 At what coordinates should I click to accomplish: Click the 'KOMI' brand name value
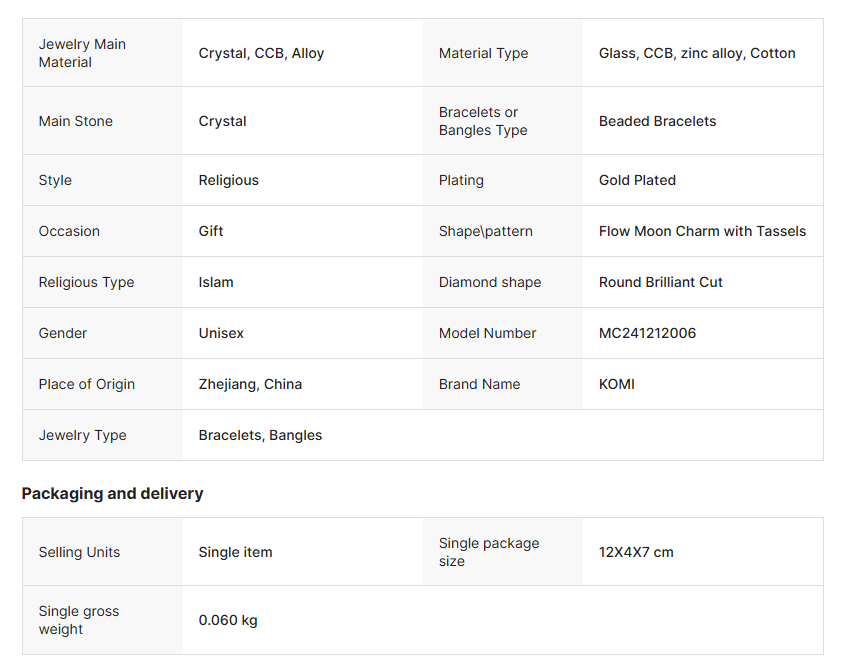coord(616,384)
